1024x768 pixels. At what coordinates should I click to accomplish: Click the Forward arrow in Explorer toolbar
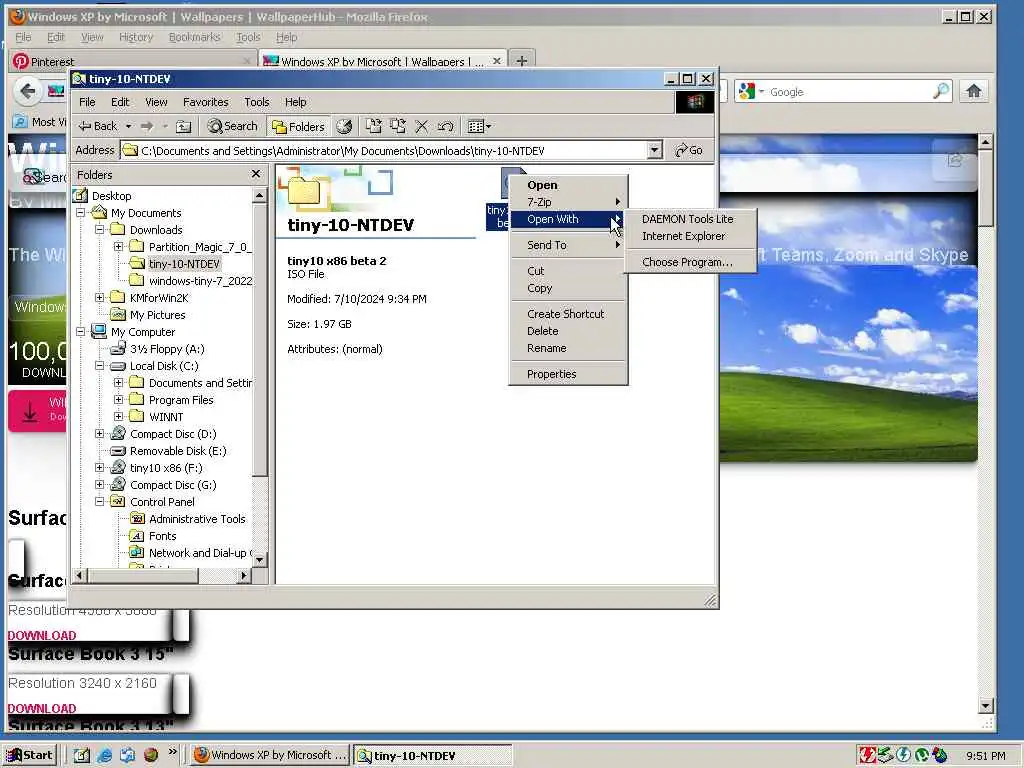(148, 126)
